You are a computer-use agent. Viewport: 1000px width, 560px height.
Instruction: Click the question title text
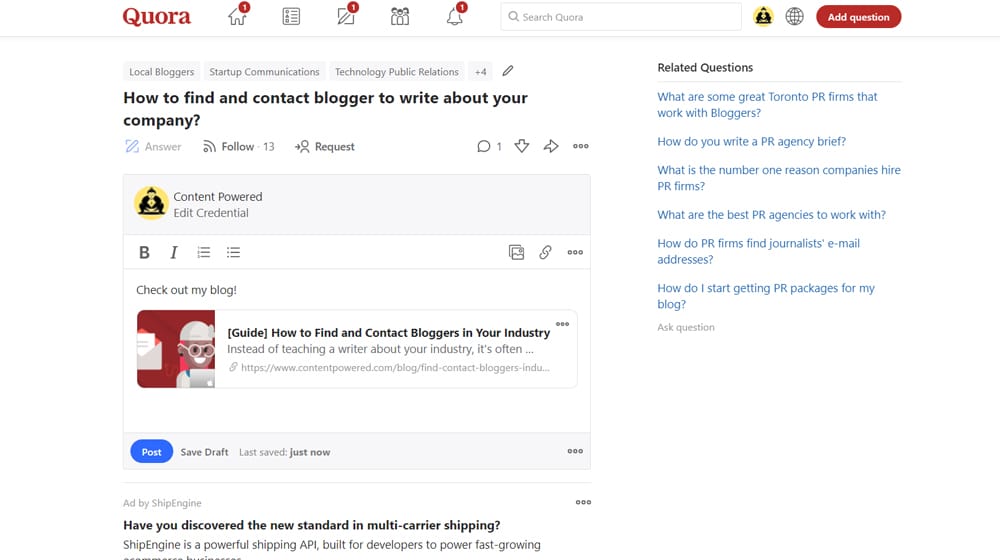[x=325, y=109]
